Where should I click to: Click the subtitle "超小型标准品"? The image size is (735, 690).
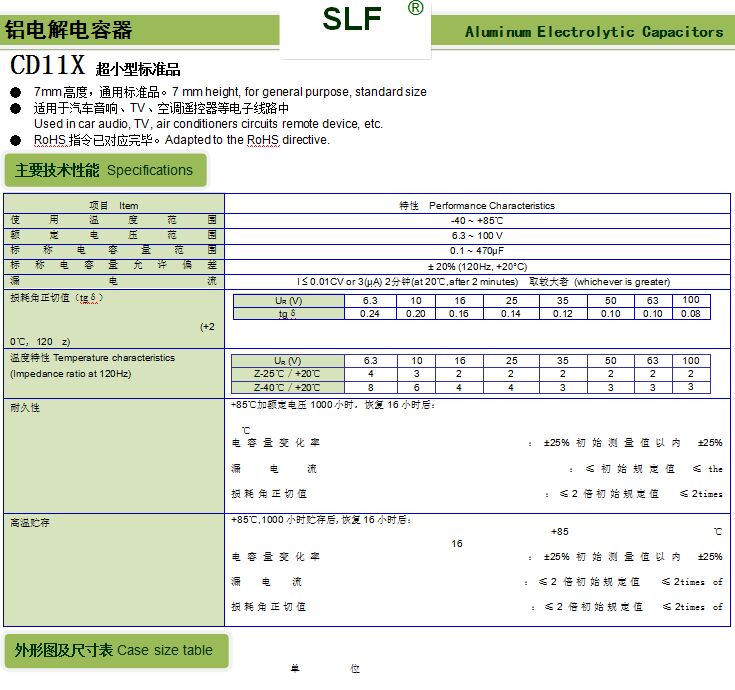tap(138, 69)
